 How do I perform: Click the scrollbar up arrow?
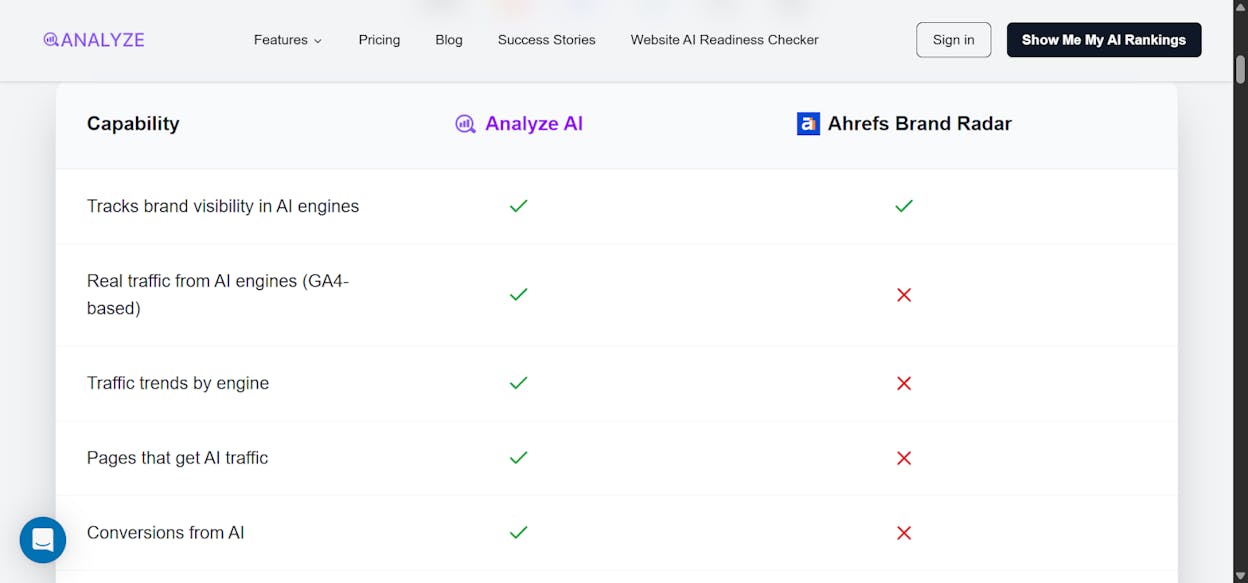(x=1240, y=8)
